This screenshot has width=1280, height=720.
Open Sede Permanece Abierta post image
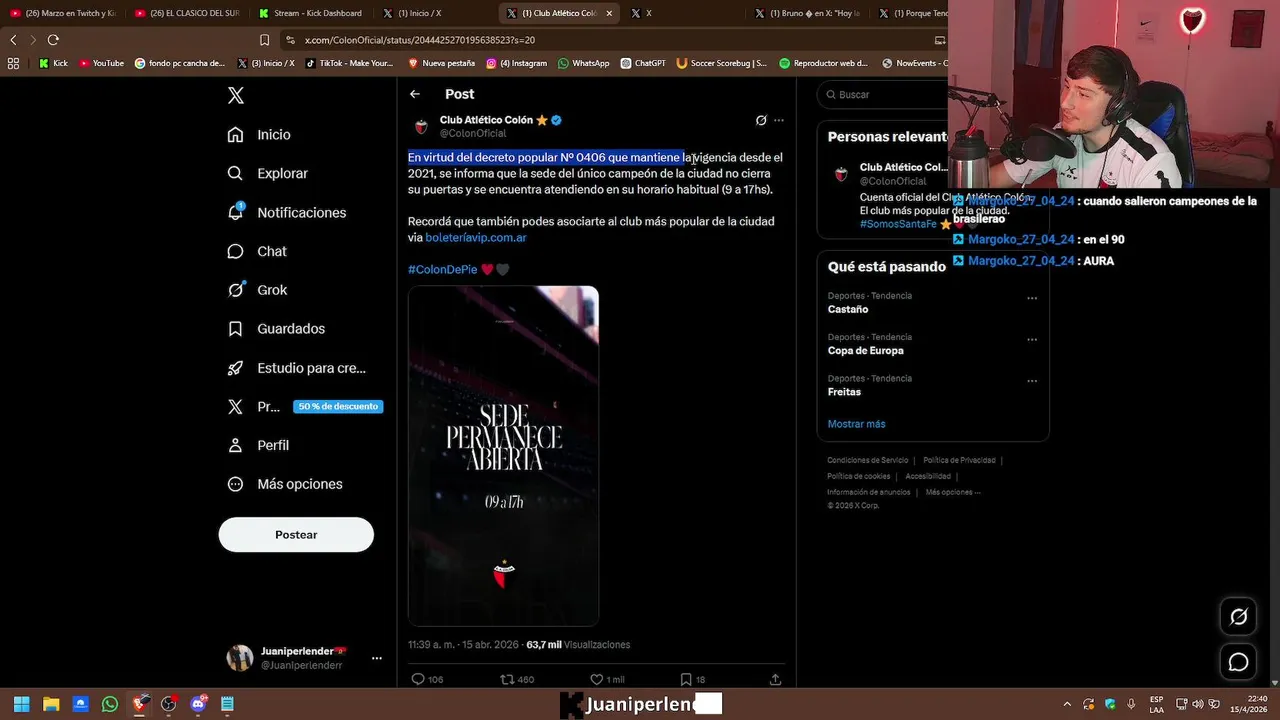click(x=503, y=456)
